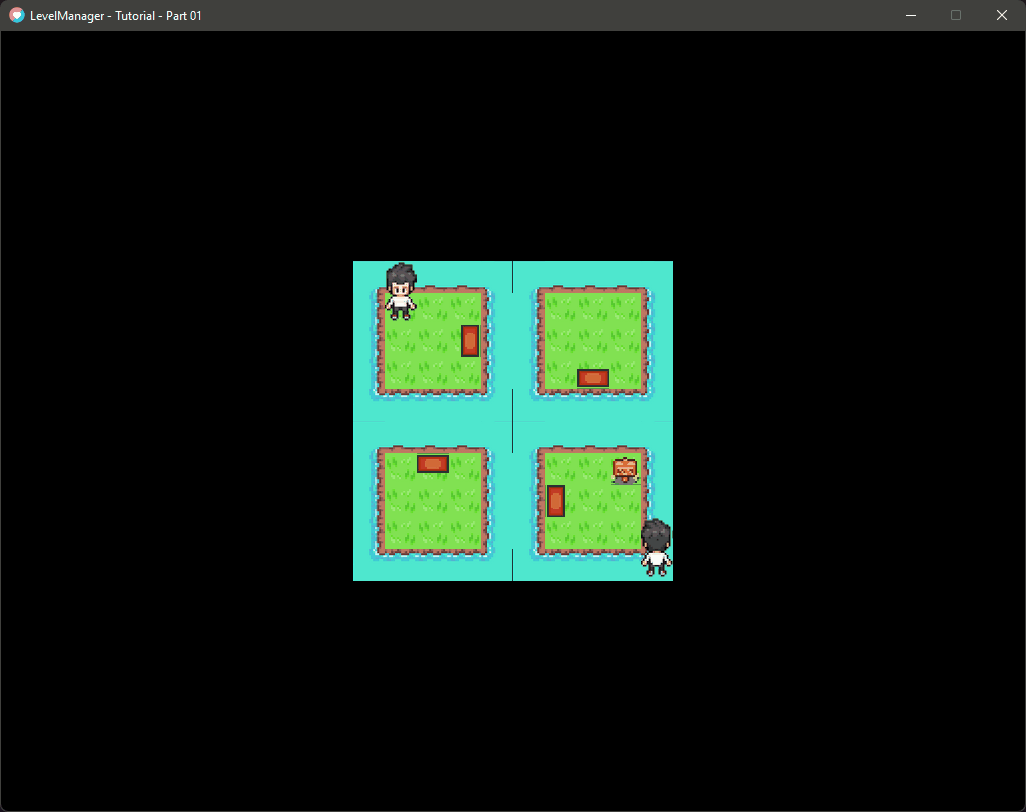Click the vertical red door on top-left island
Screen dimensions: 1026x812
coord(468,341)
